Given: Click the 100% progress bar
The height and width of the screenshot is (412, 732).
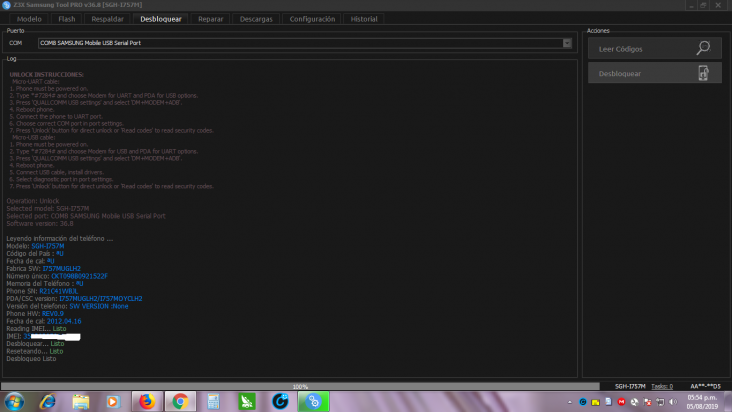Looking at the screenshot, I should [x=300, y=386].
